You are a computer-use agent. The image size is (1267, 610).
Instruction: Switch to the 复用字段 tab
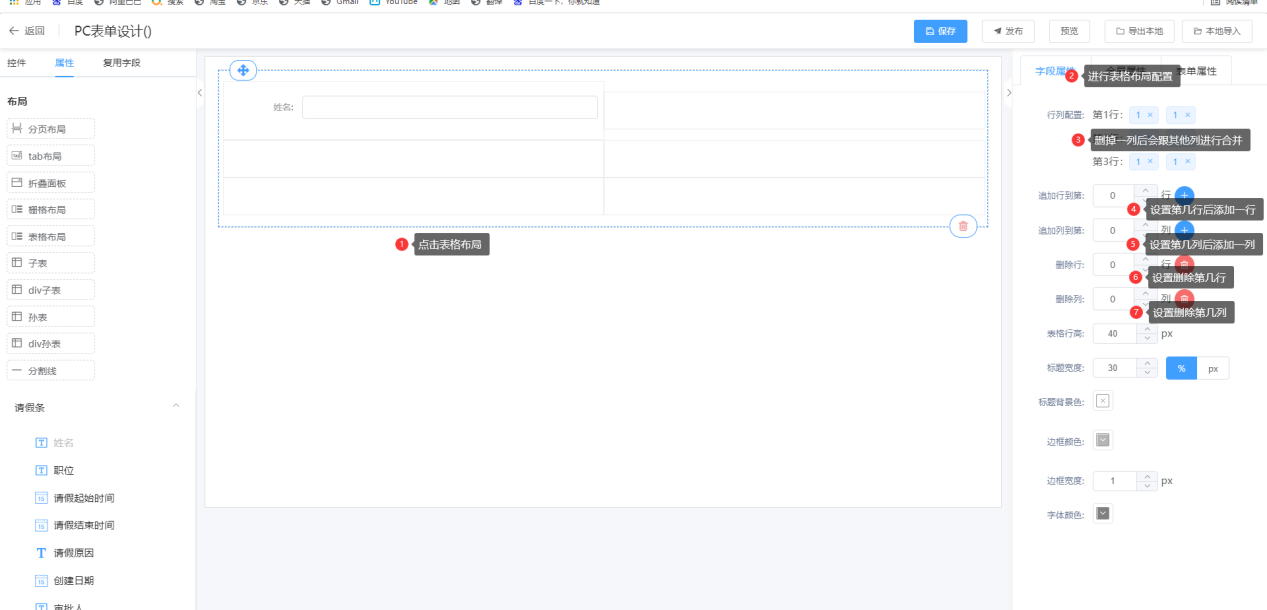pyautogui.click(x=122, y=63)
